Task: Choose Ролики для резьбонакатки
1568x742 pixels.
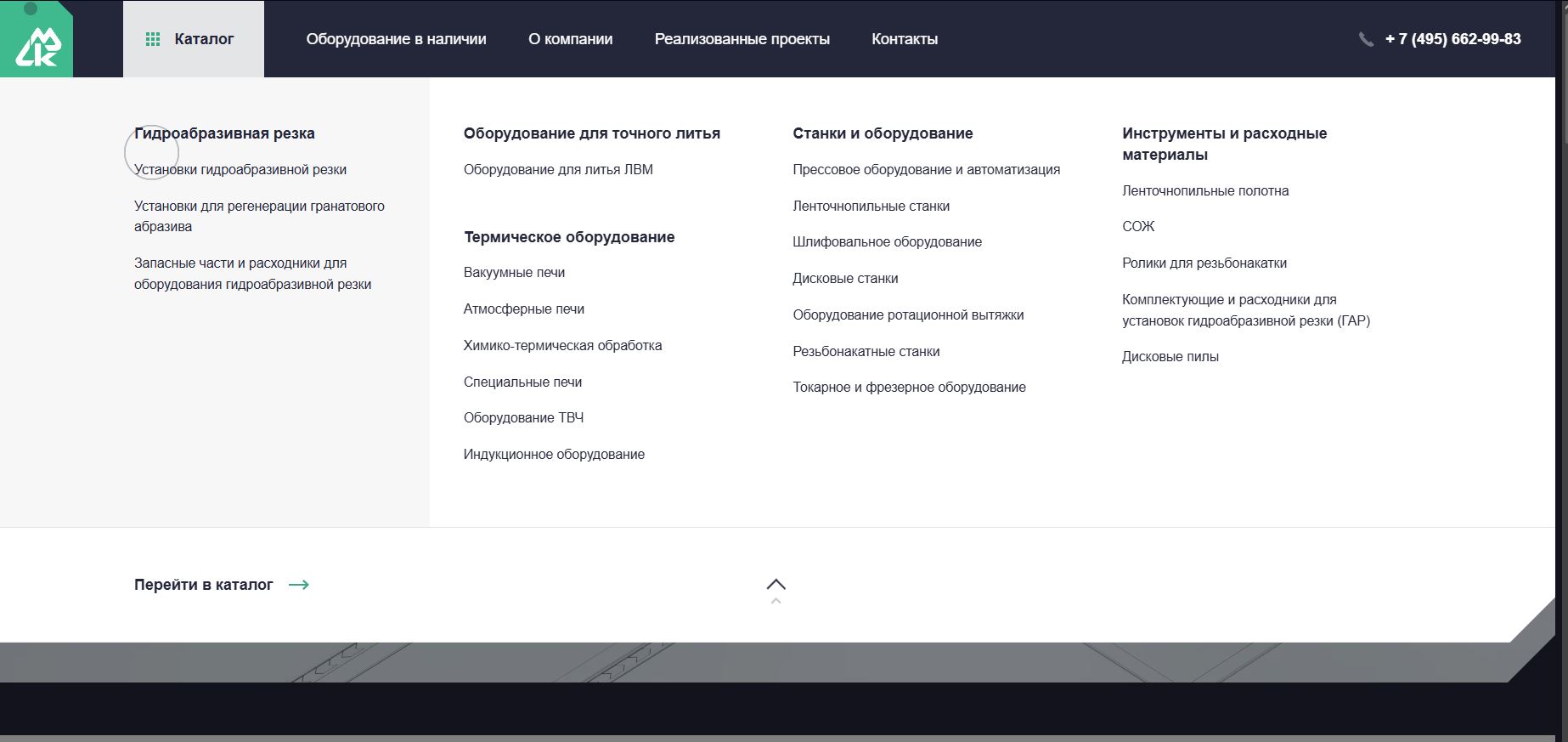Action: click(x=1204, y=263)
